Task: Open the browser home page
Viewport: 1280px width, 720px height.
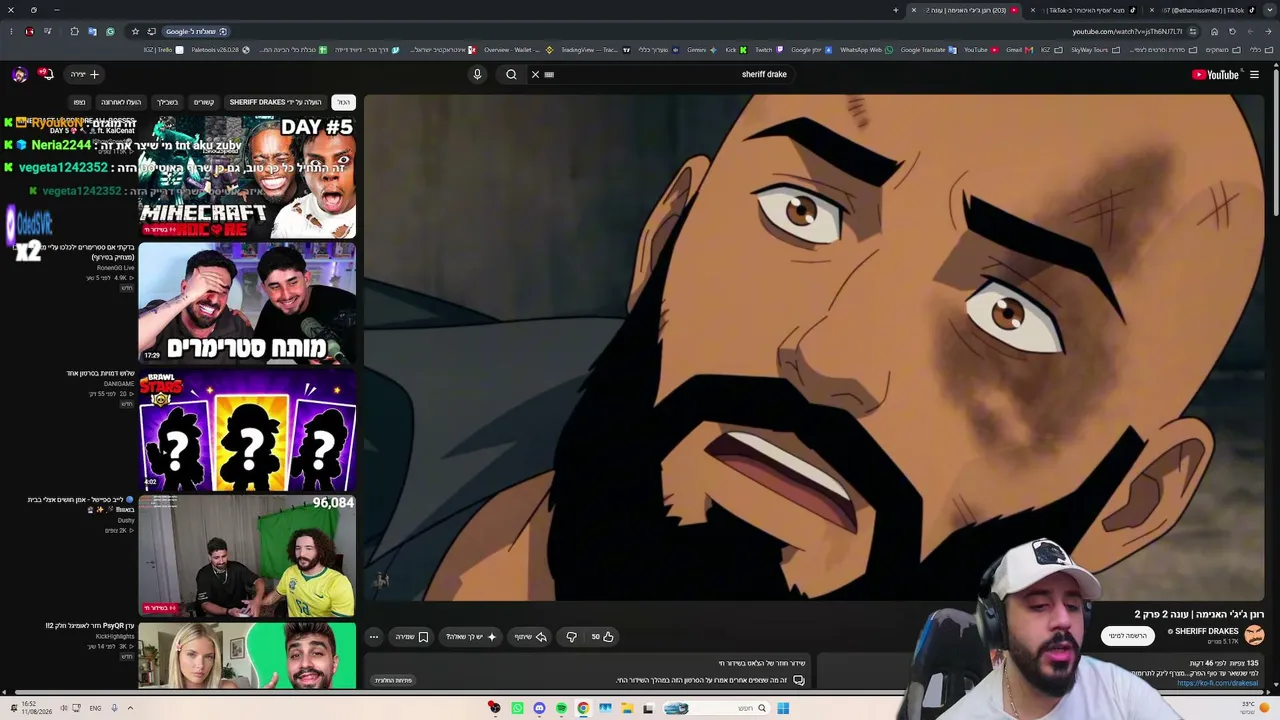Action: point(1214,31)
